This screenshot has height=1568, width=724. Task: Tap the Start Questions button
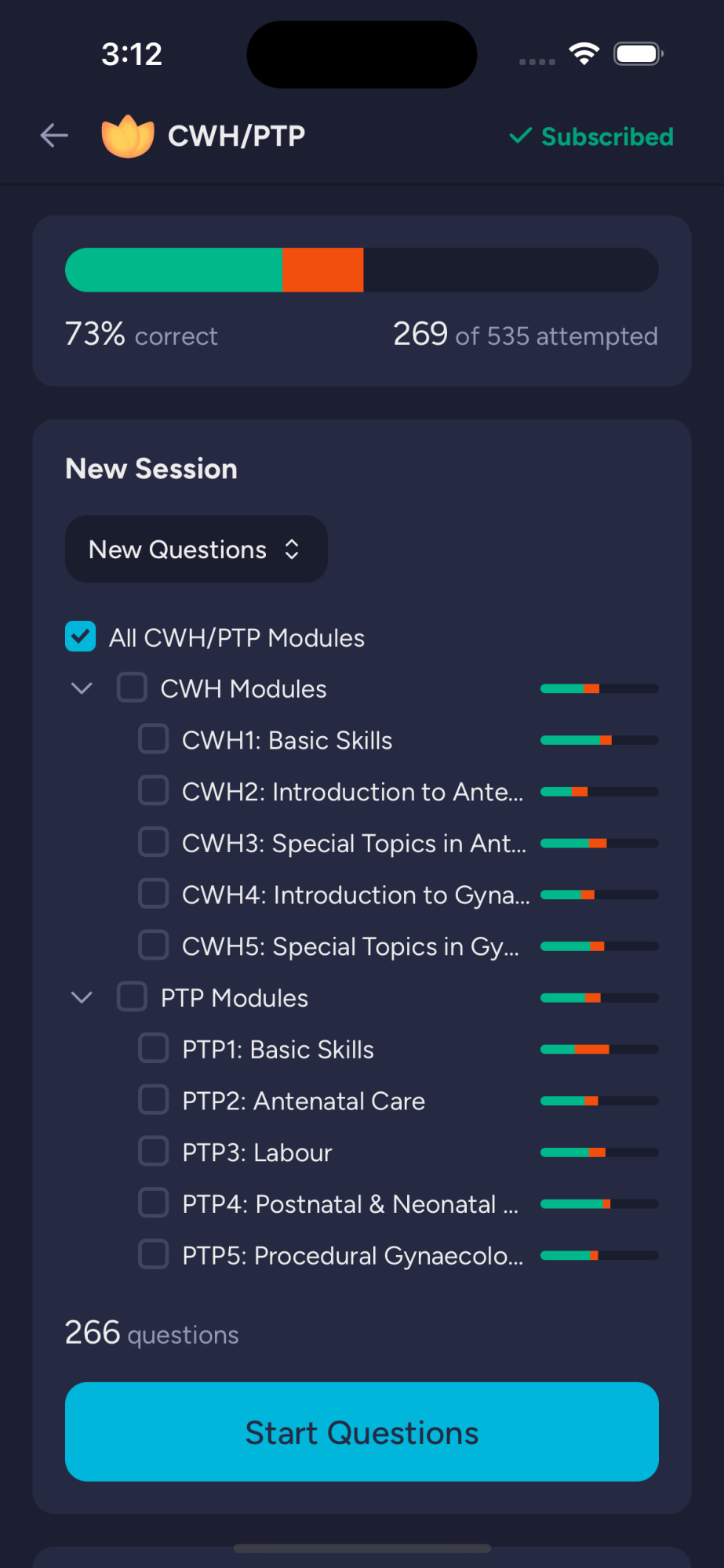pyautogui.click(x=362, y=1432)
